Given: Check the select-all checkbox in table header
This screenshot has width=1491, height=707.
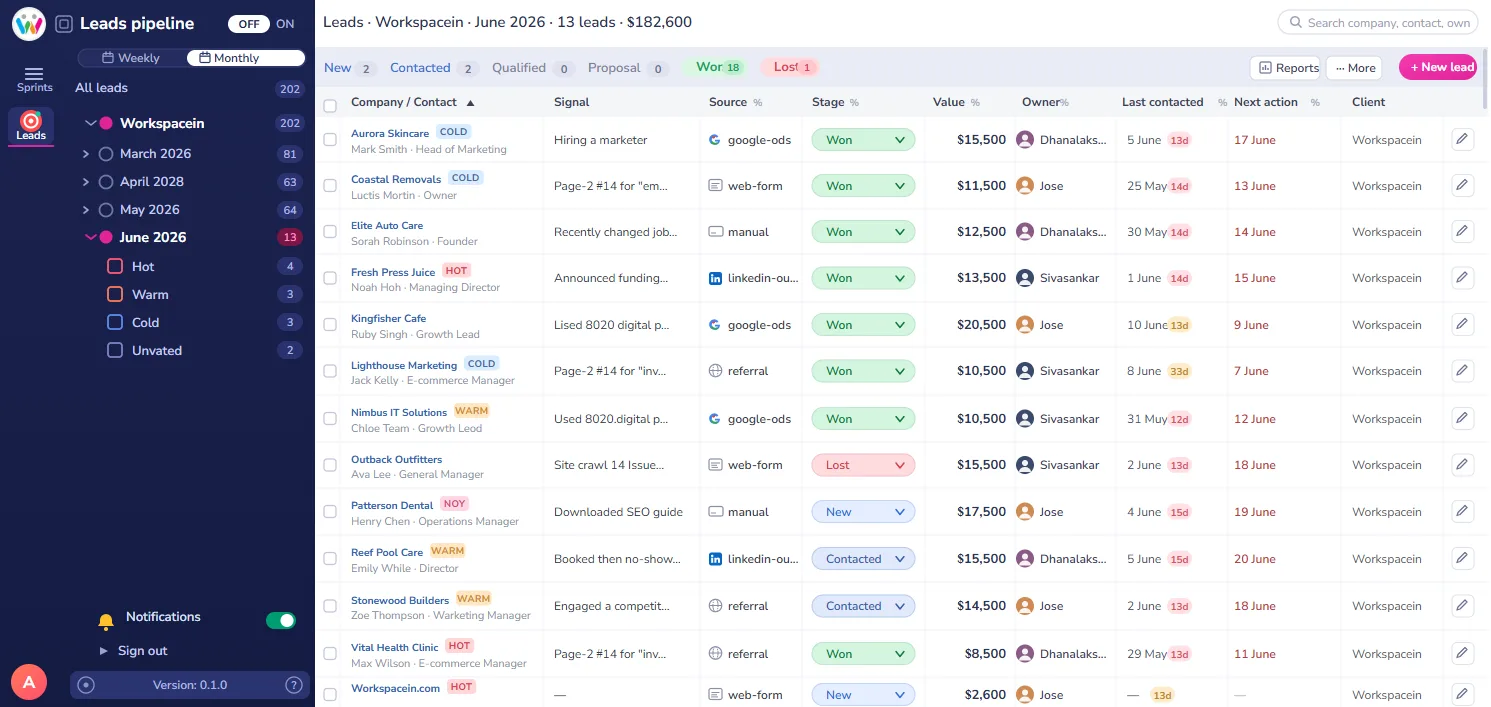Looking at the screenshot, I should pos(330,105).
